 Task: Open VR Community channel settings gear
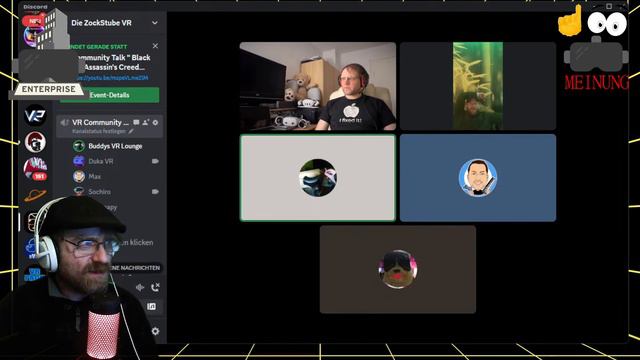[156, 122]
